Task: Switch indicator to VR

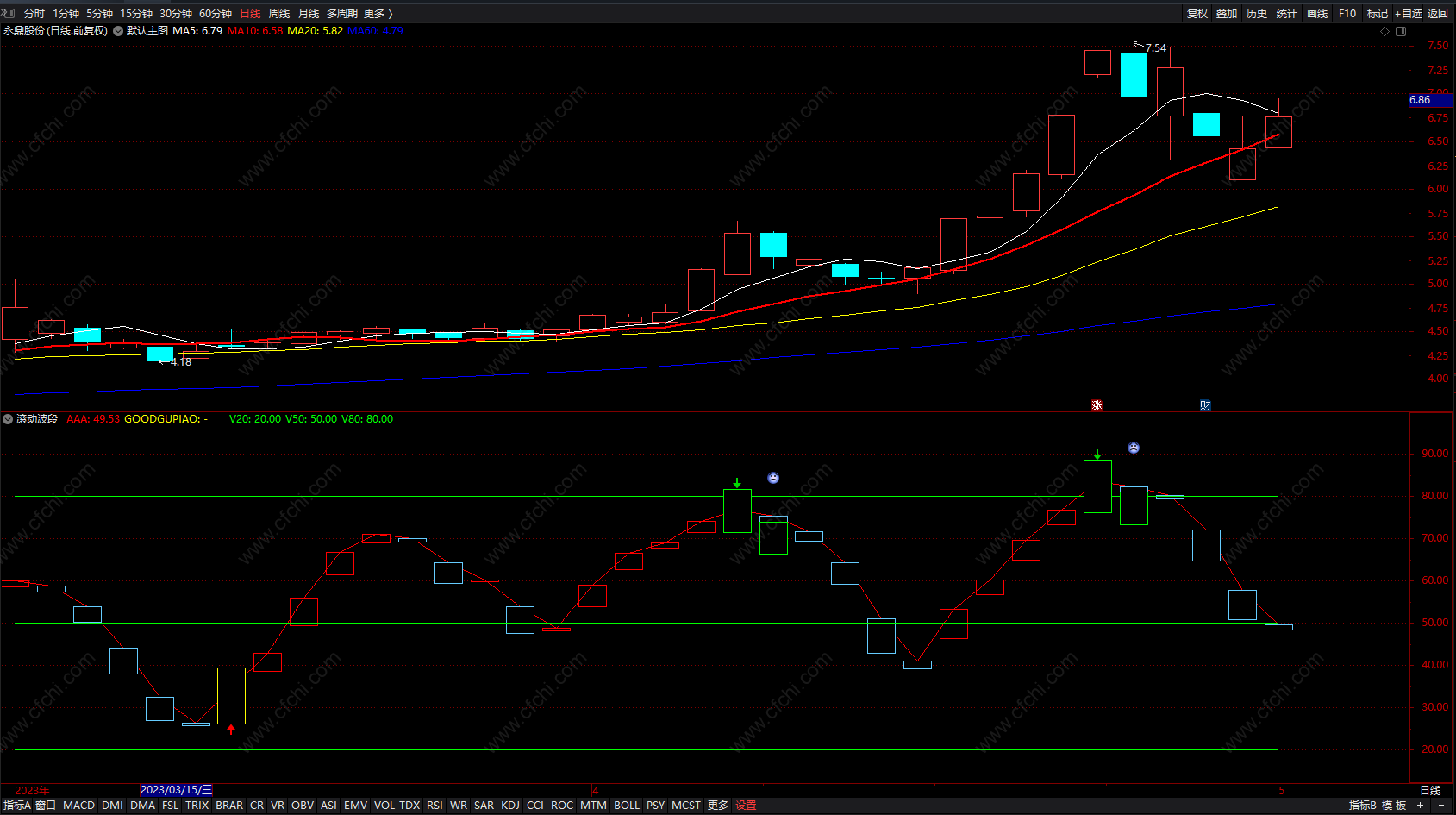Action: pyautogui.click(x=277, y=806)
